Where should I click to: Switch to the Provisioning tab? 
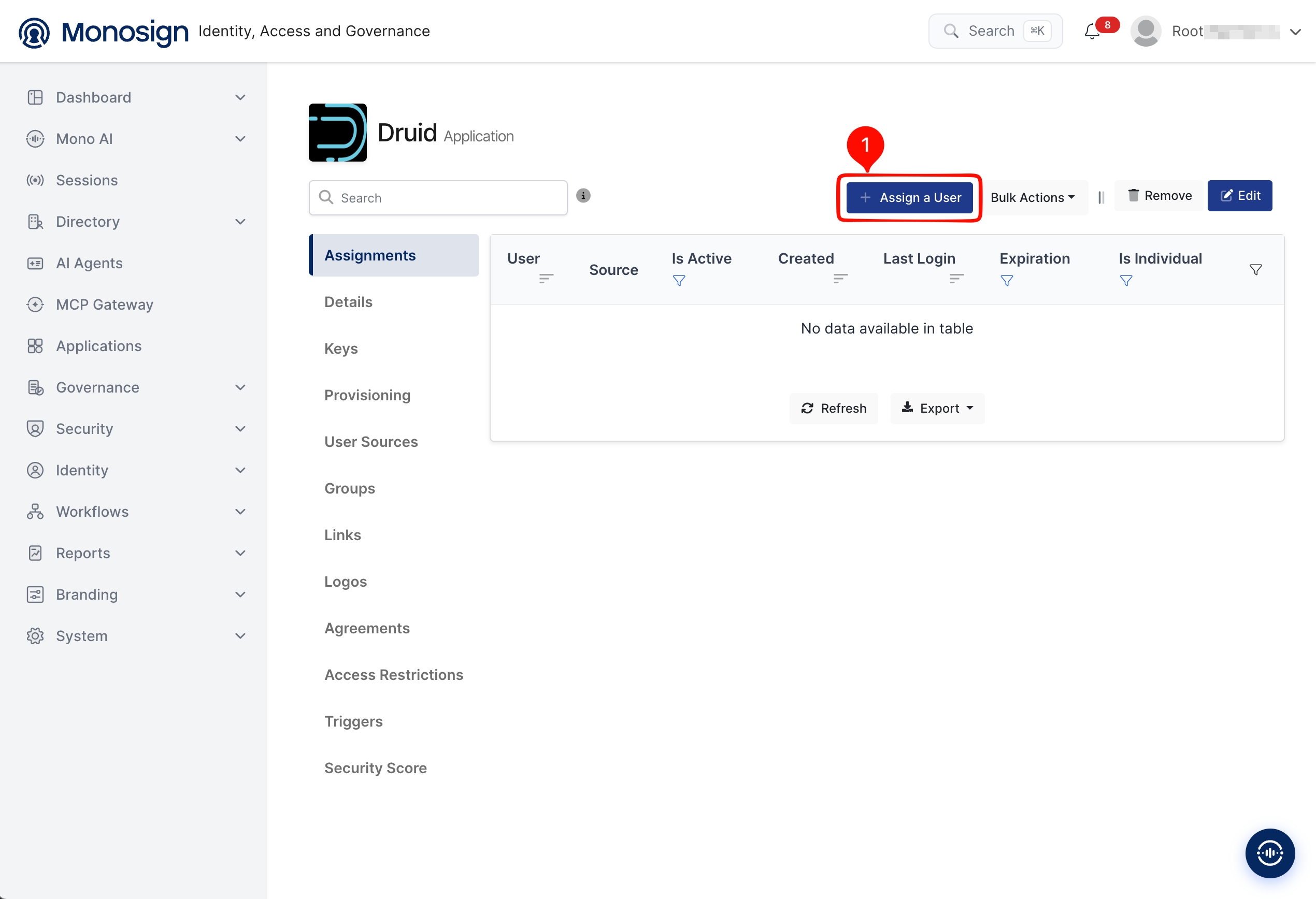click(x=367, y=395)
